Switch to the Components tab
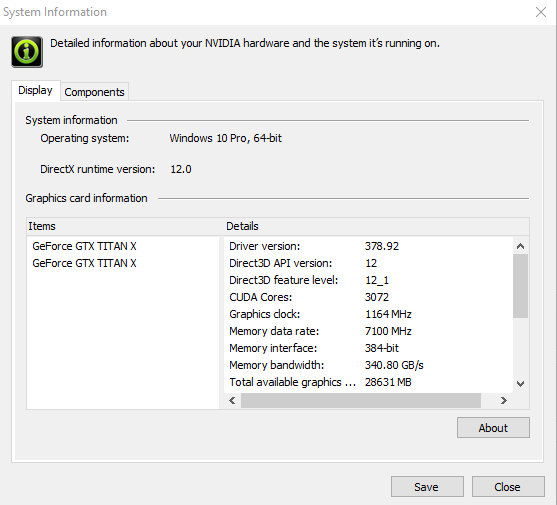Image resolution: width=557 pixels, height=505 pixels. click(x=94, y=92)
